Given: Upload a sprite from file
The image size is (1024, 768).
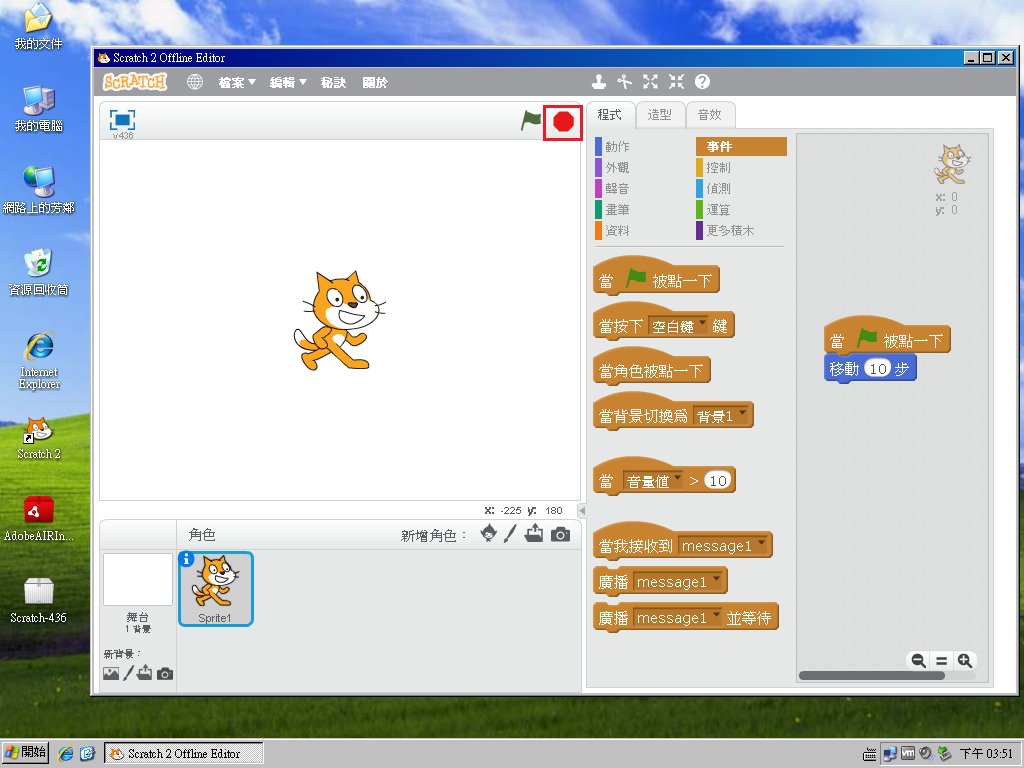Looking at the screenshot, I should click(534, 534).
